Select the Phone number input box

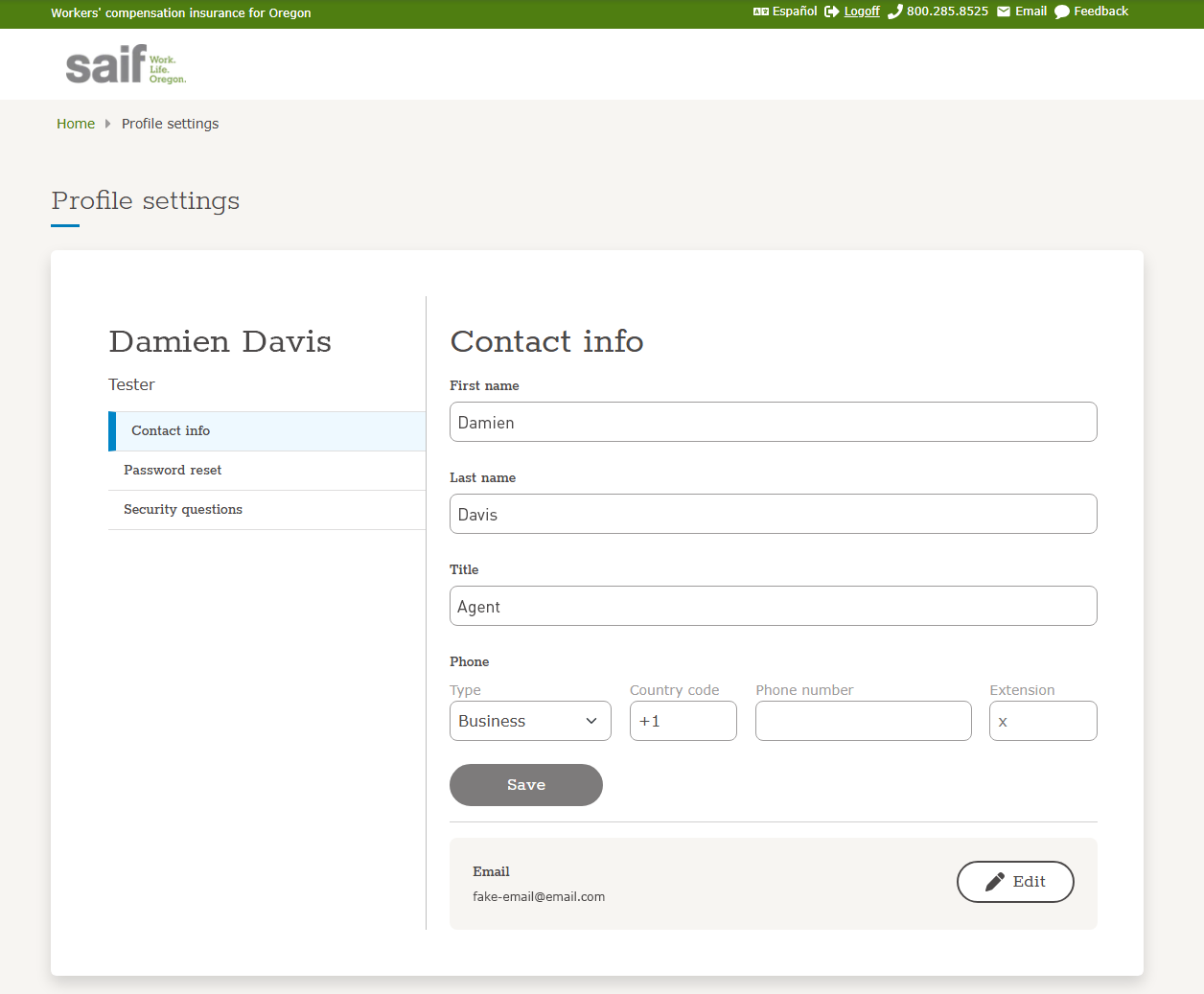tap(863, 721)
